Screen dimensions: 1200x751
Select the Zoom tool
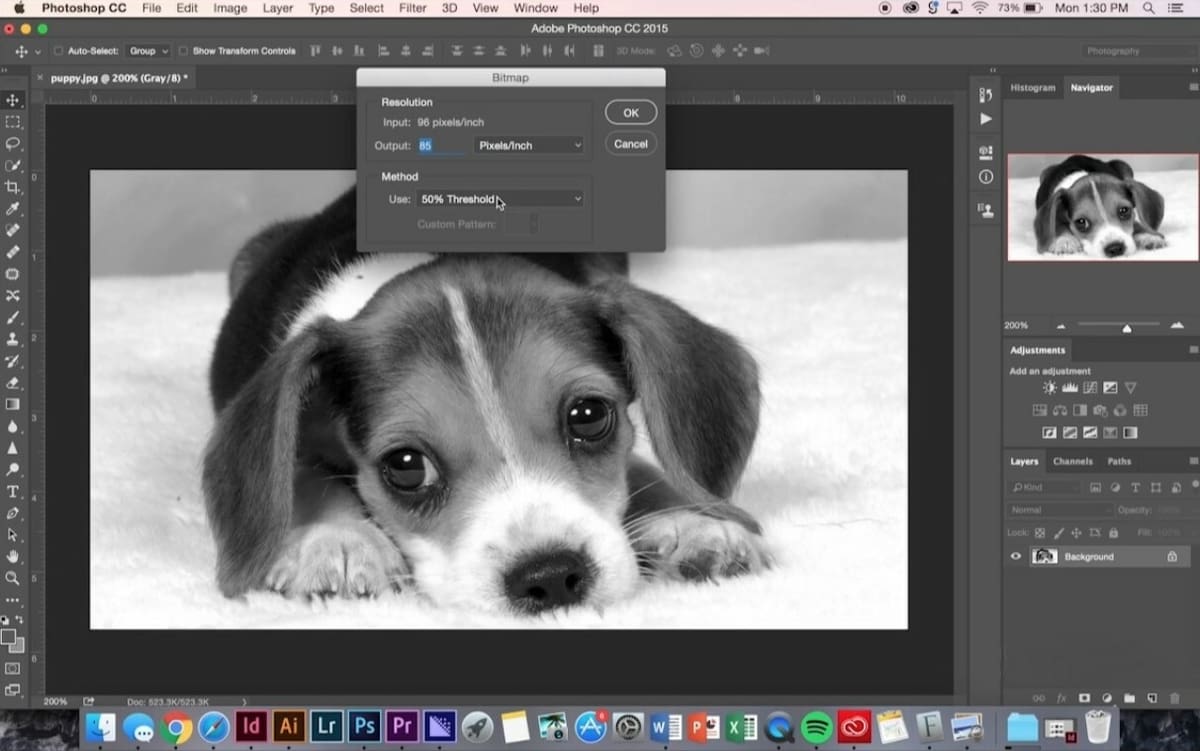tap(13, 578)
